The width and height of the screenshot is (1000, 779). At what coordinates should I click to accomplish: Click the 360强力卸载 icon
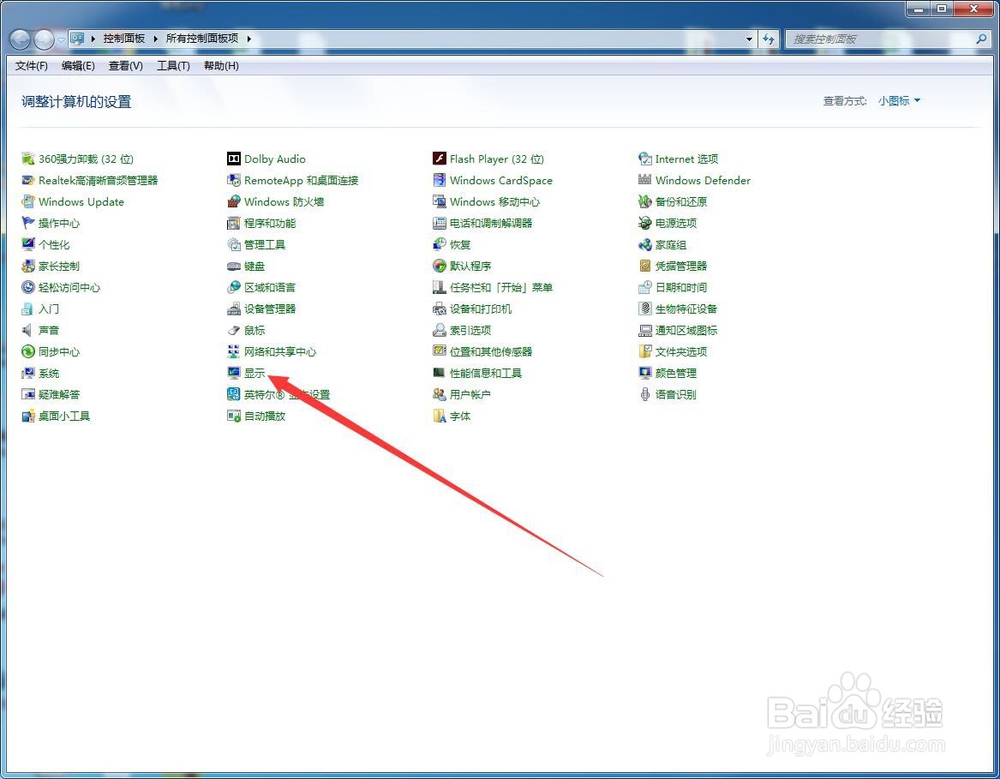pyautogui.click(x=27, y=159)
